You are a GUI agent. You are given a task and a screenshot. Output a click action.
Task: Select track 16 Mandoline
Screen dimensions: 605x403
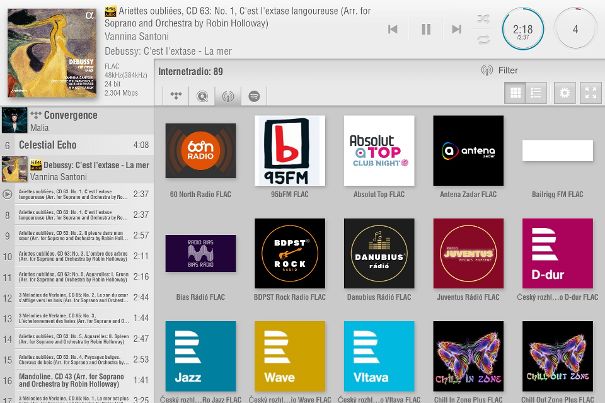coord(77,380)
